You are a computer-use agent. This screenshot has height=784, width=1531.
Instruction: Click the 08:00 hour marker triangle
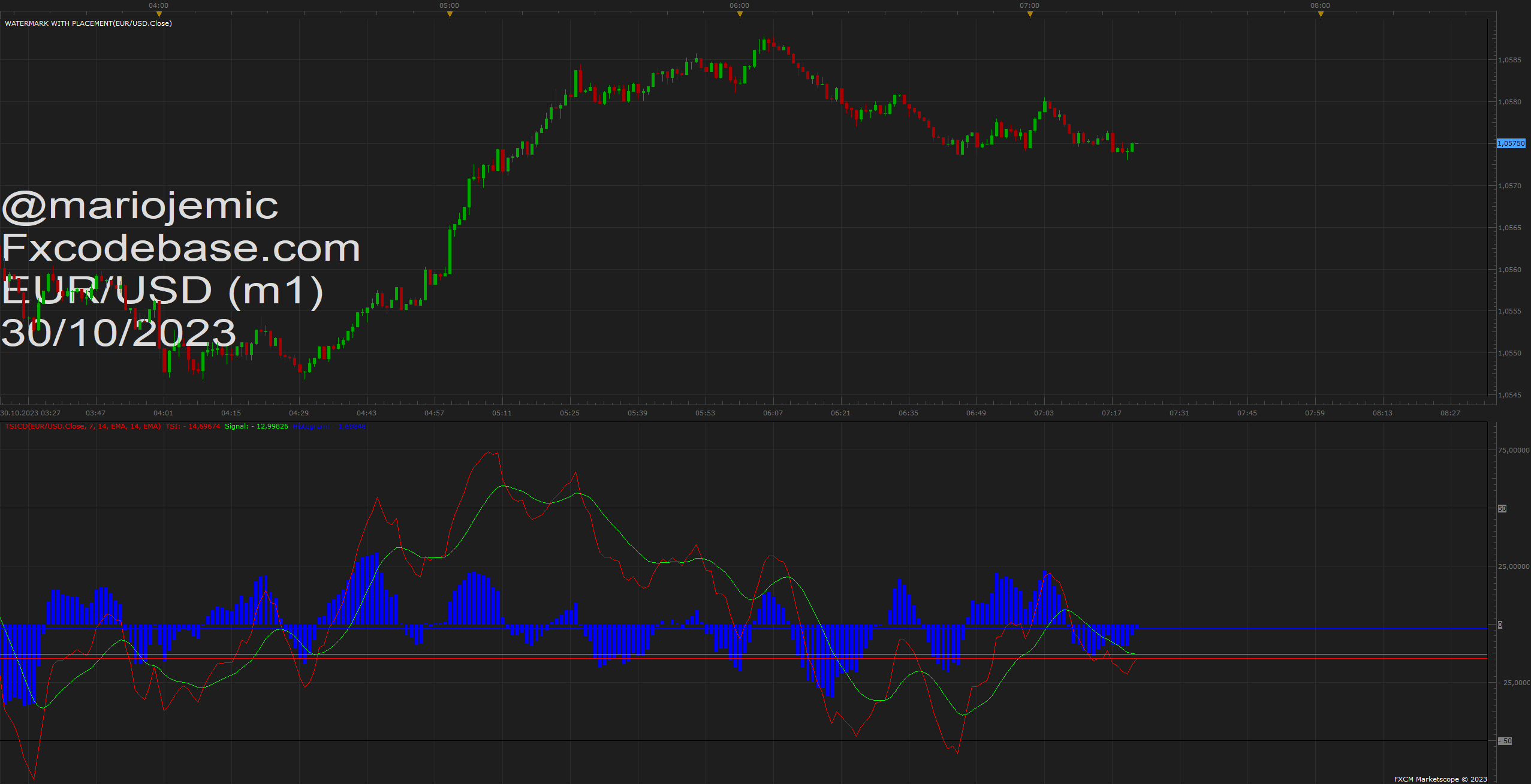1321,15
